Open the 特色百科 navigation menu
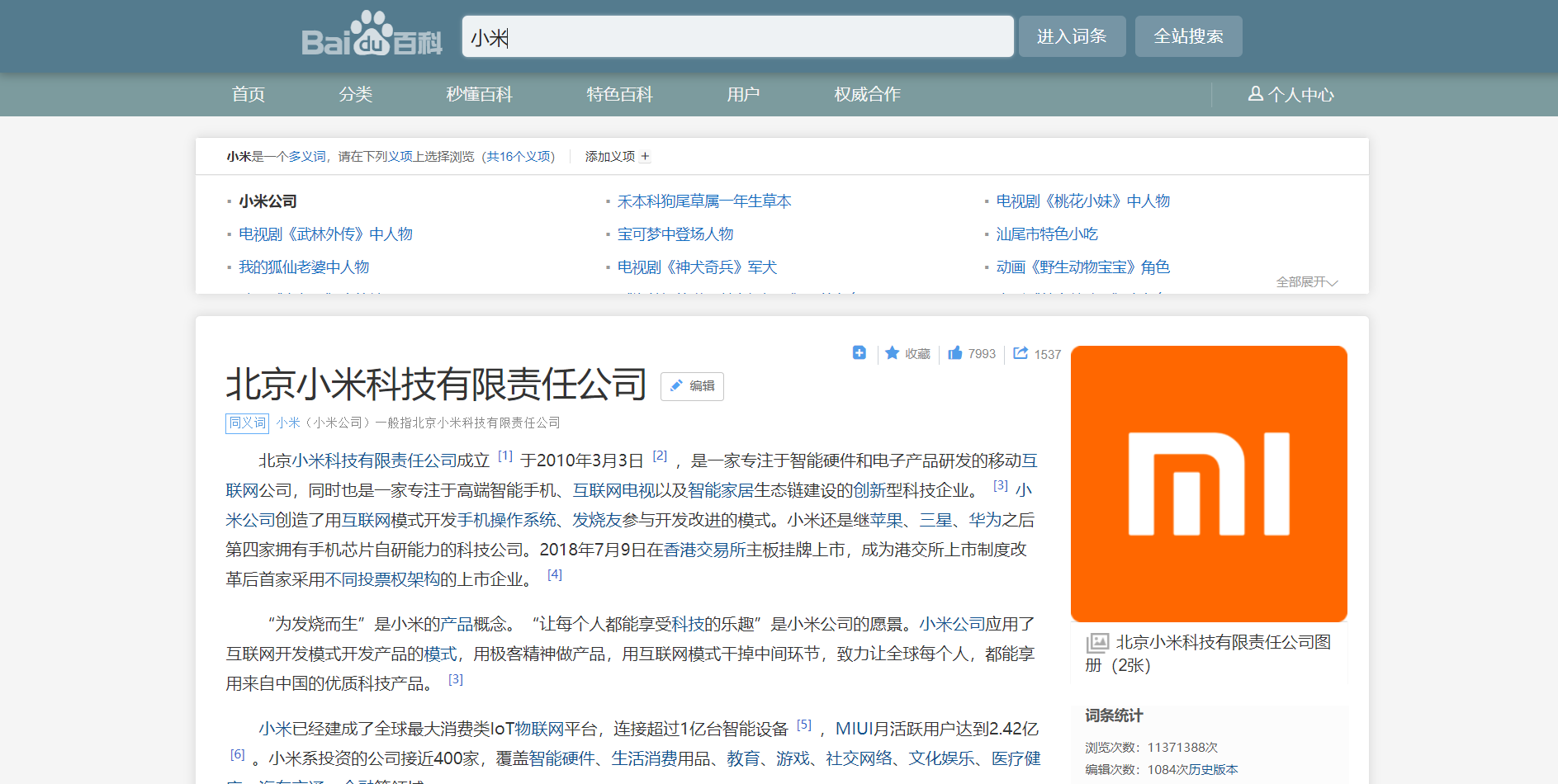 tap(620, 94)
